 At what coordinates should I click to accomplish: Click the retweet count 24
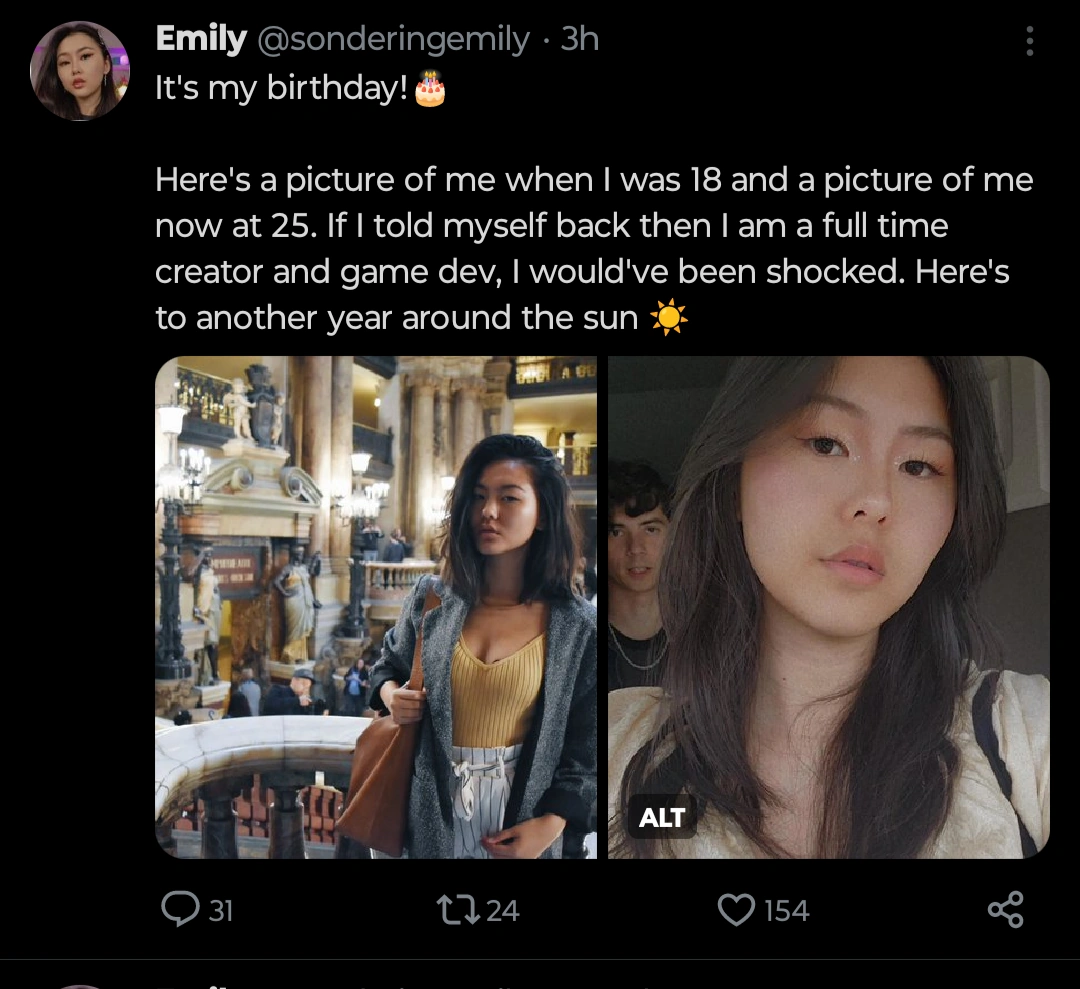(x=502, y=910)
